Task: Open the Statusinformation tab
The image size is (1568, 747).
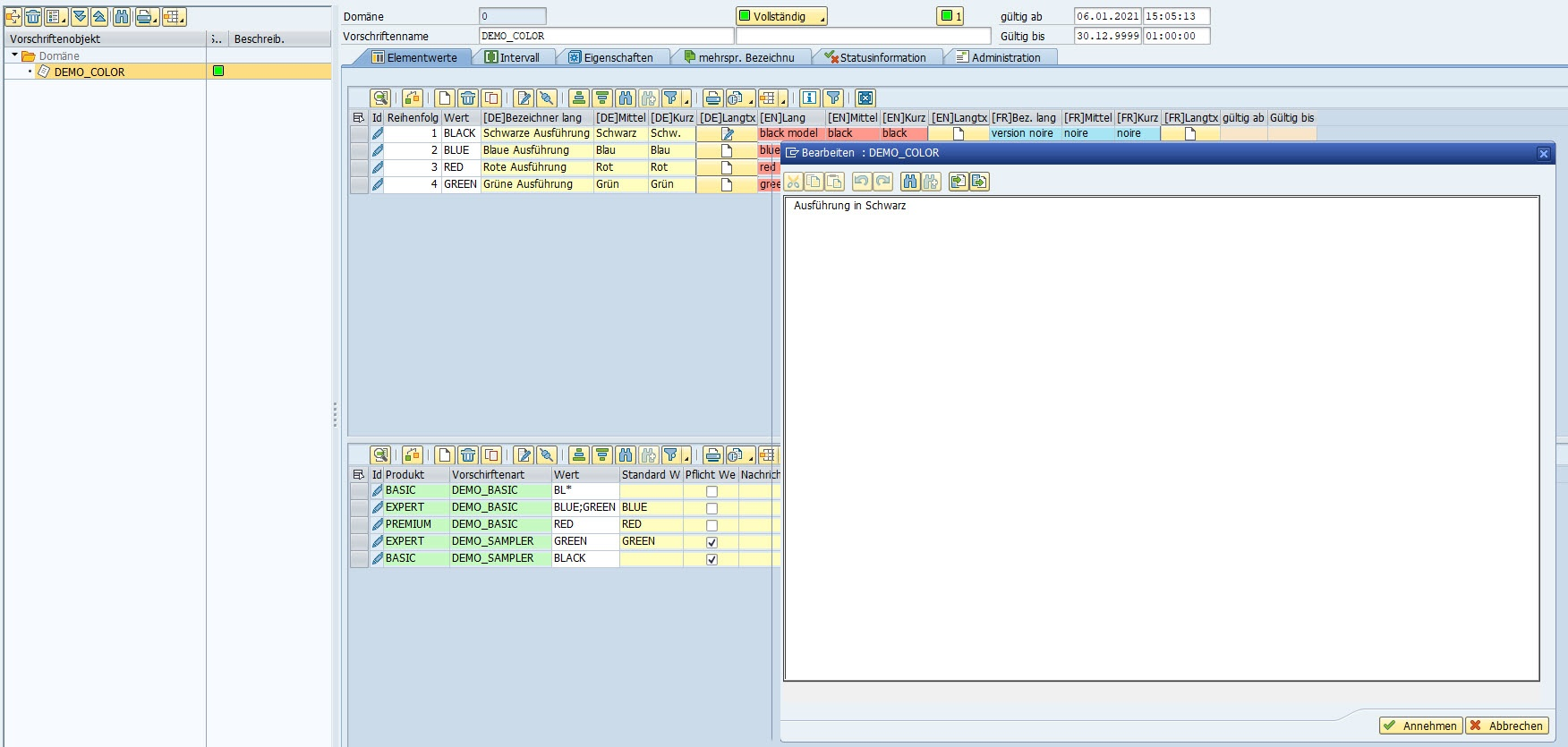Action: pyautogui.click(x=882, y=57)
